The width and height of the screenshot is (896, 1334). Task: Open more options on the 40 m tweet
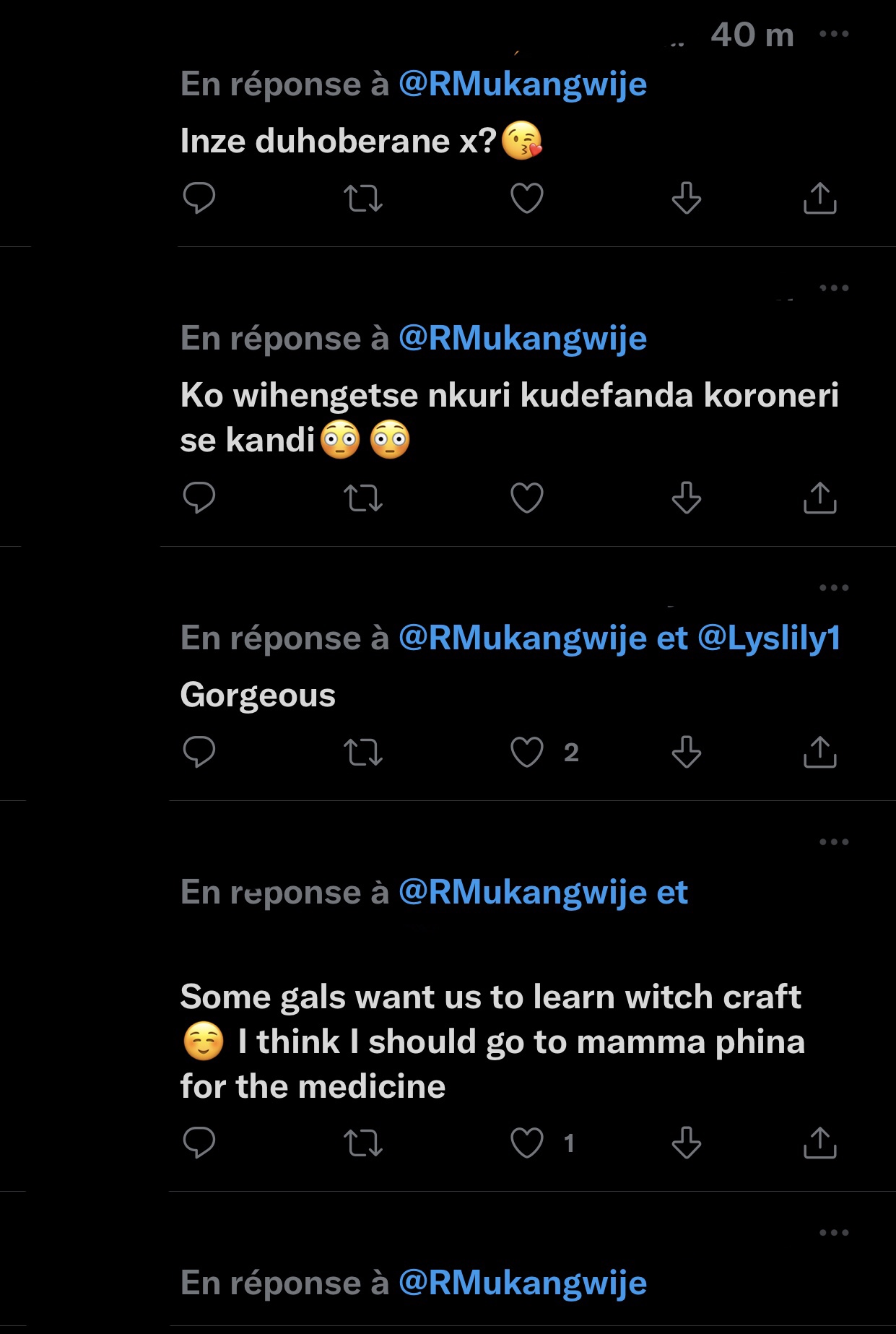(x=834, y=34)
